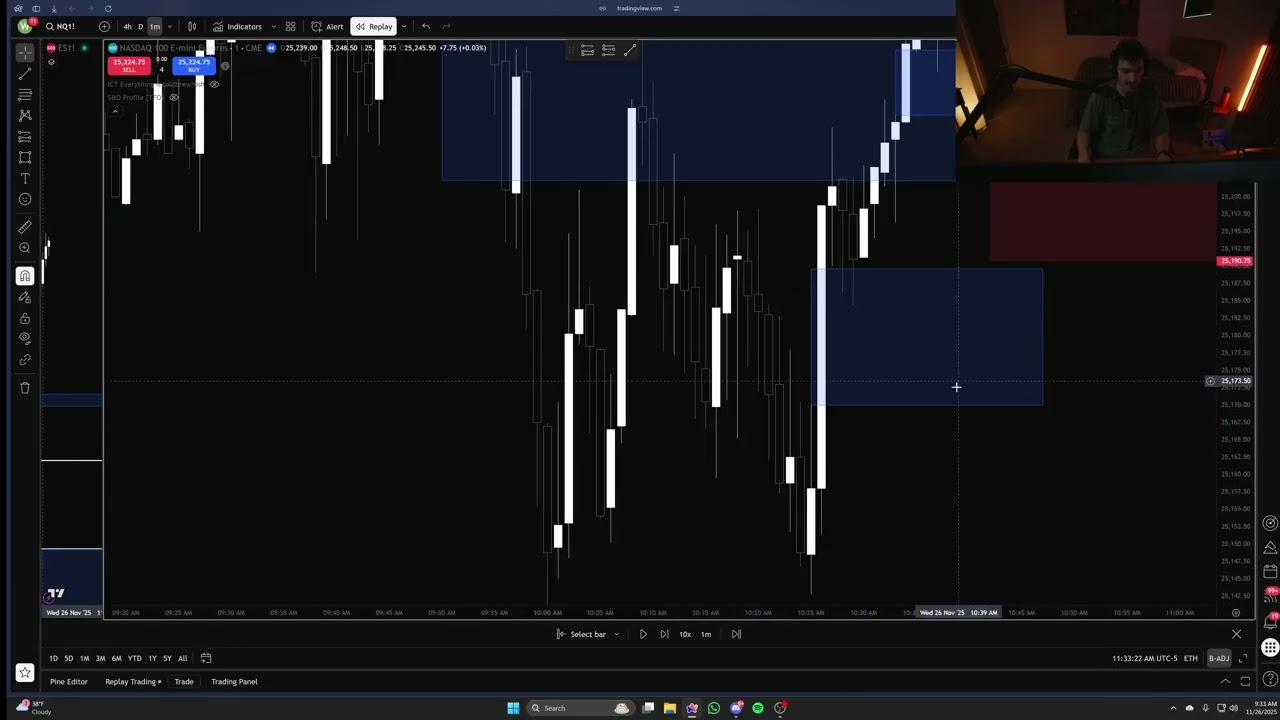Toggle stay in drawing mode
Image resolution: width=1280 pixels, height=720 pixels.
click(25, 297)
